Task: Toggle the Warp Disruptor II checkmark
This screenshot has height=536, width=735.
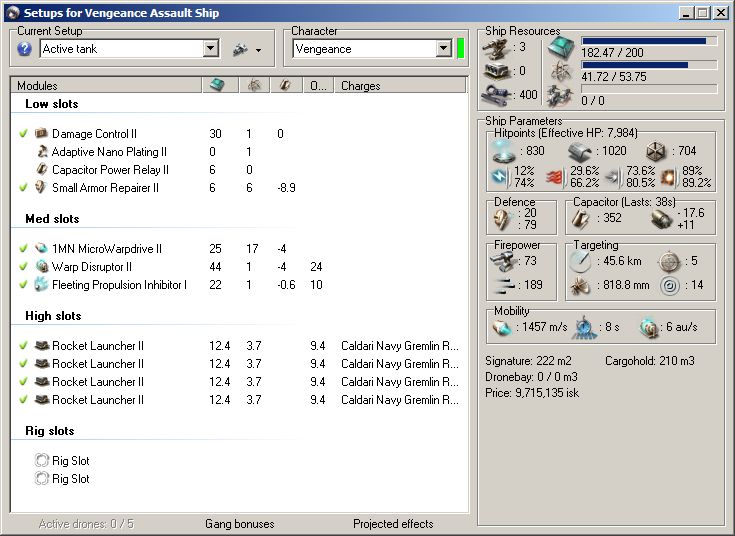Action: pyautogui.click(x=23, y=266)
